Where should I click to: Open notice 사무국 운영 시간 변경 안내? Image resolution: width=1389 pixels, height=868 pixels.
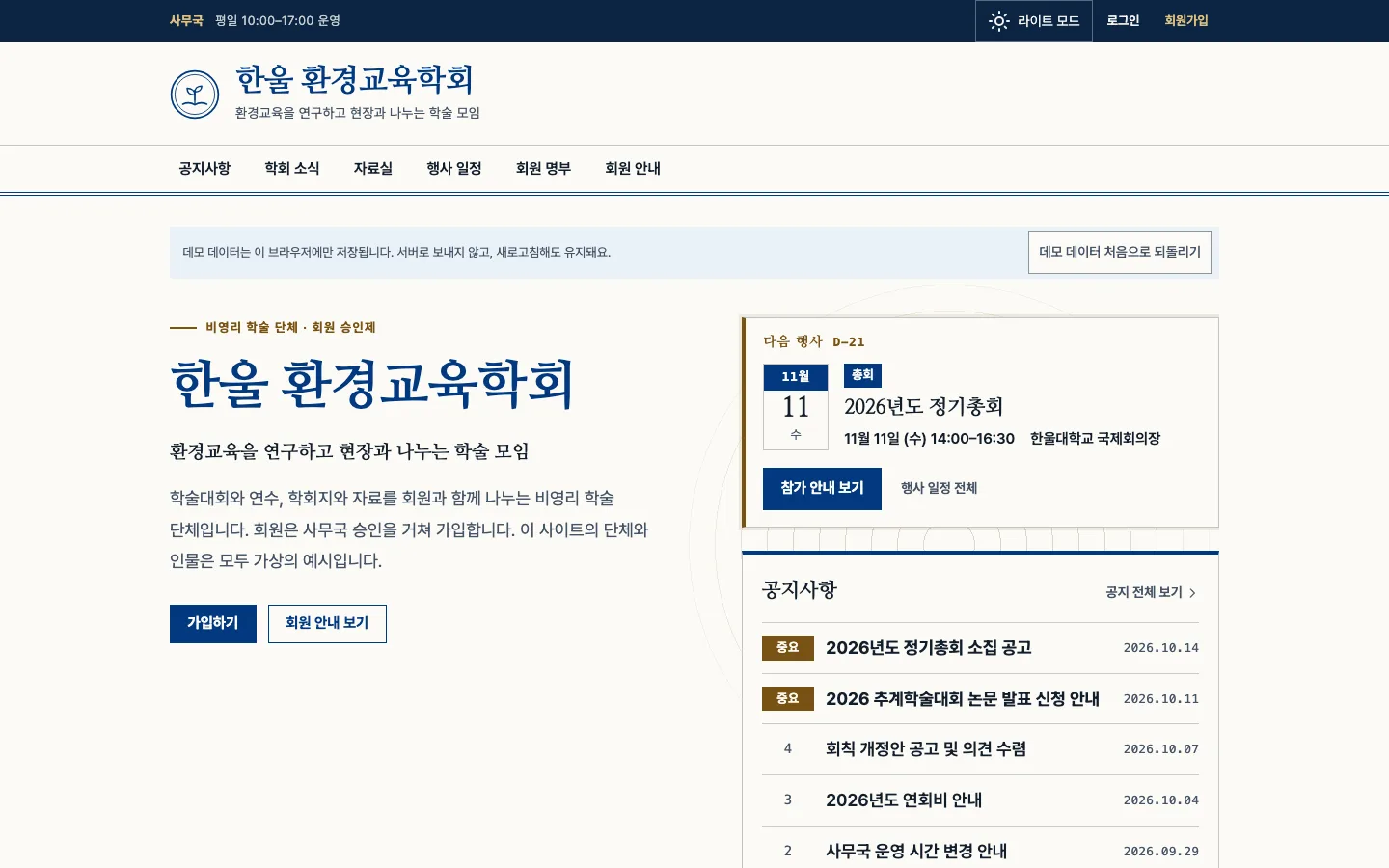pos(916,852)
